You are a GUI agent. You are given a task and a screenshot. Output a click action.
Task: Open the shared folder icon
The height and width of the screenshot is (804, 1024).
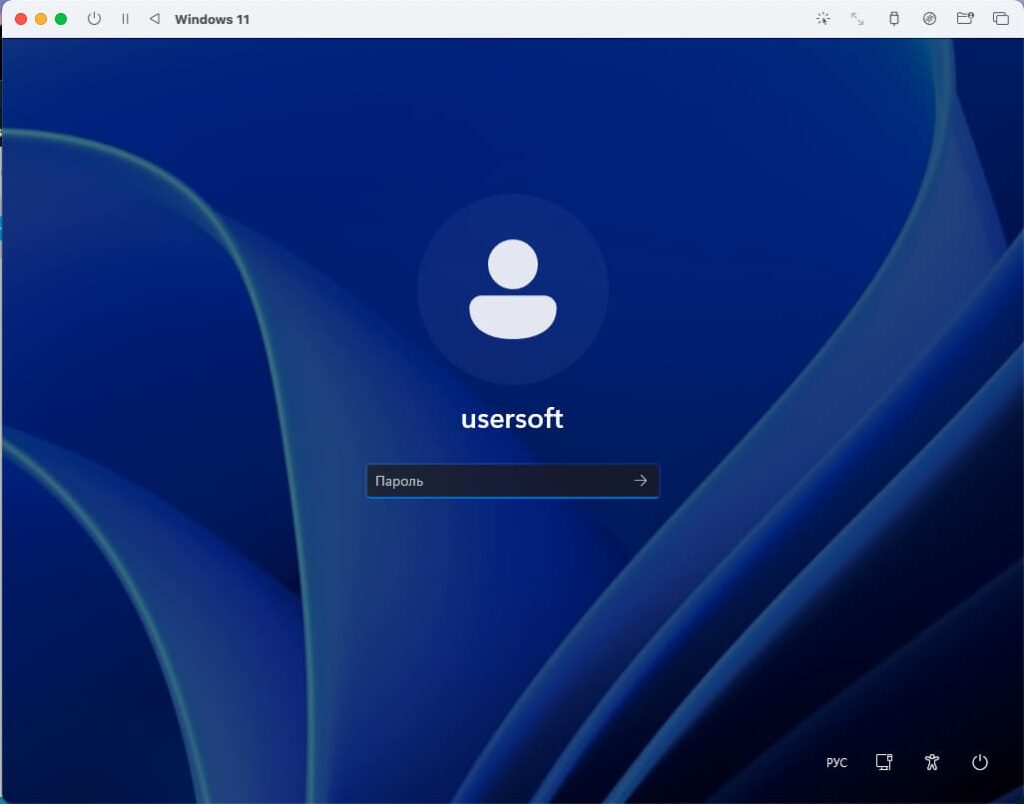964,19
